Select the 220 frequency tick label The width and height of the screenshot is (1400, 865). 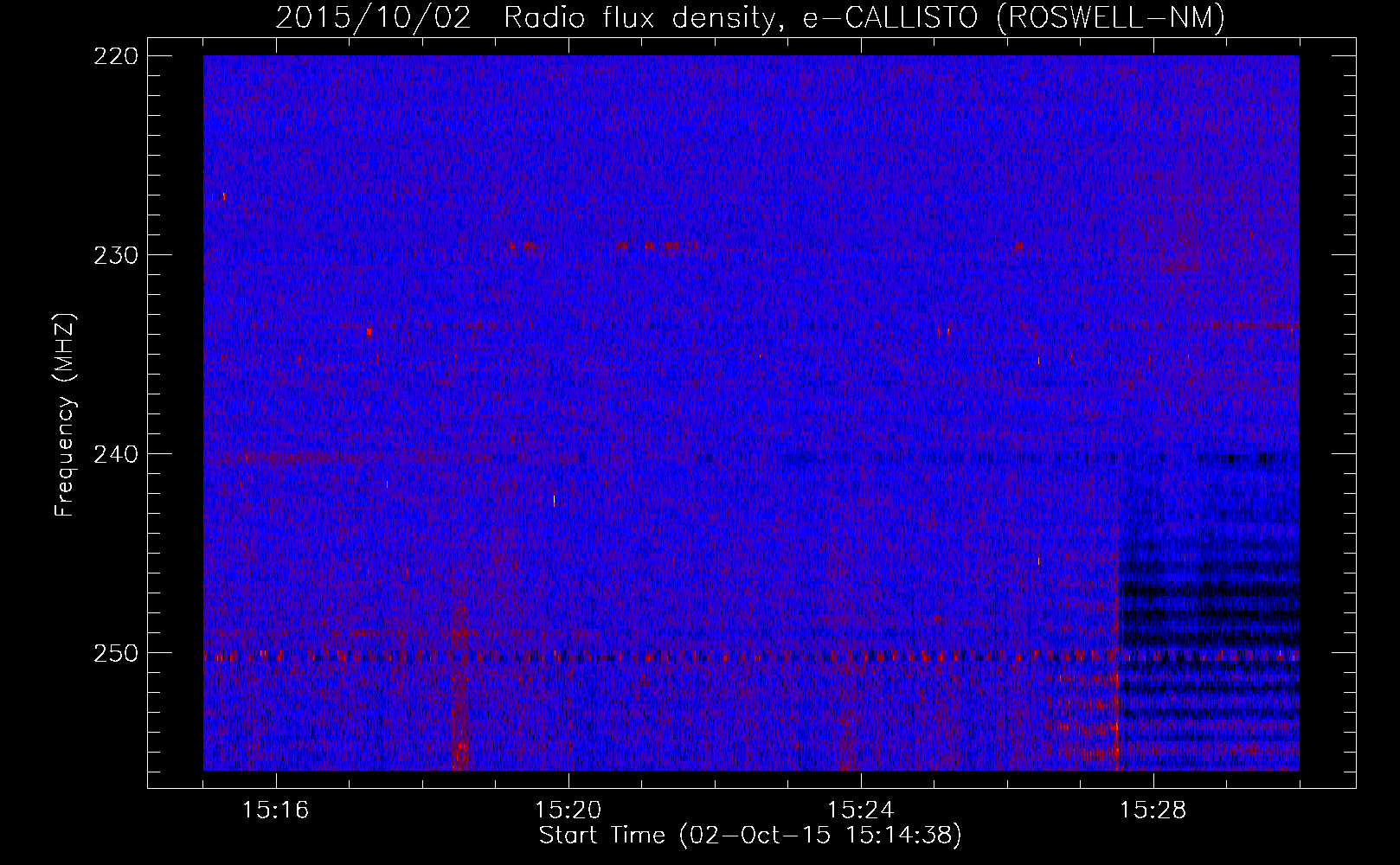[115, 56]
